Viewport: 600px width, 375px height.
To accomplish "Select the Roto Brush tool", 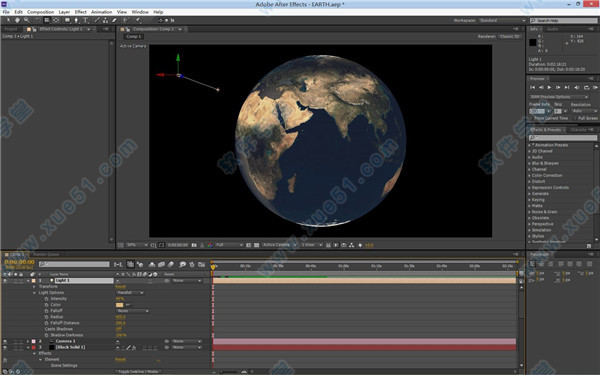I will [x=125, y=20].
